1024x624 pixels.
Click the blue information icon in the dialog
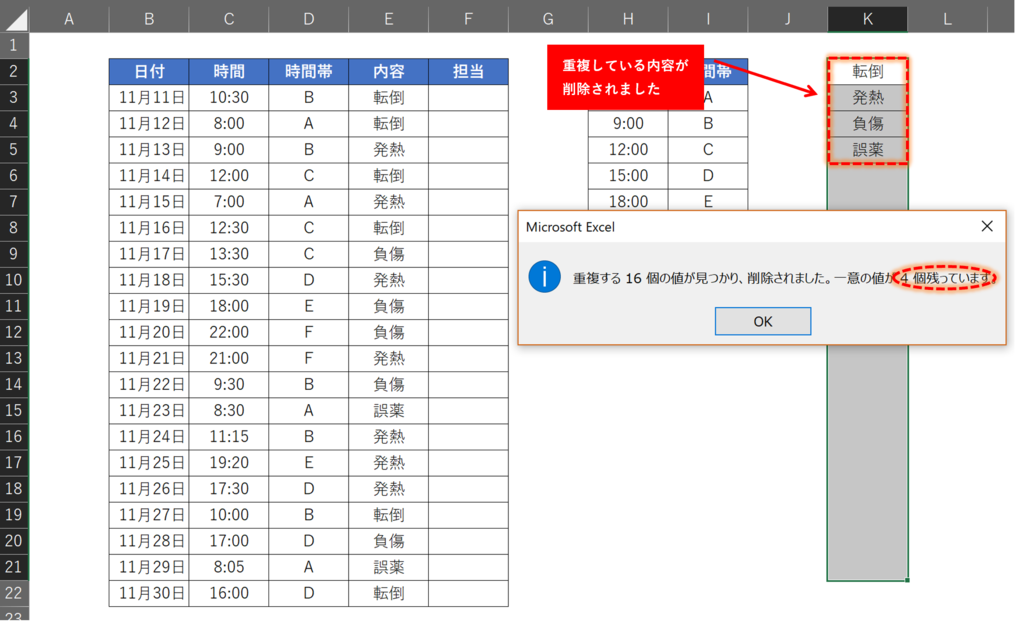coord(545,277)
